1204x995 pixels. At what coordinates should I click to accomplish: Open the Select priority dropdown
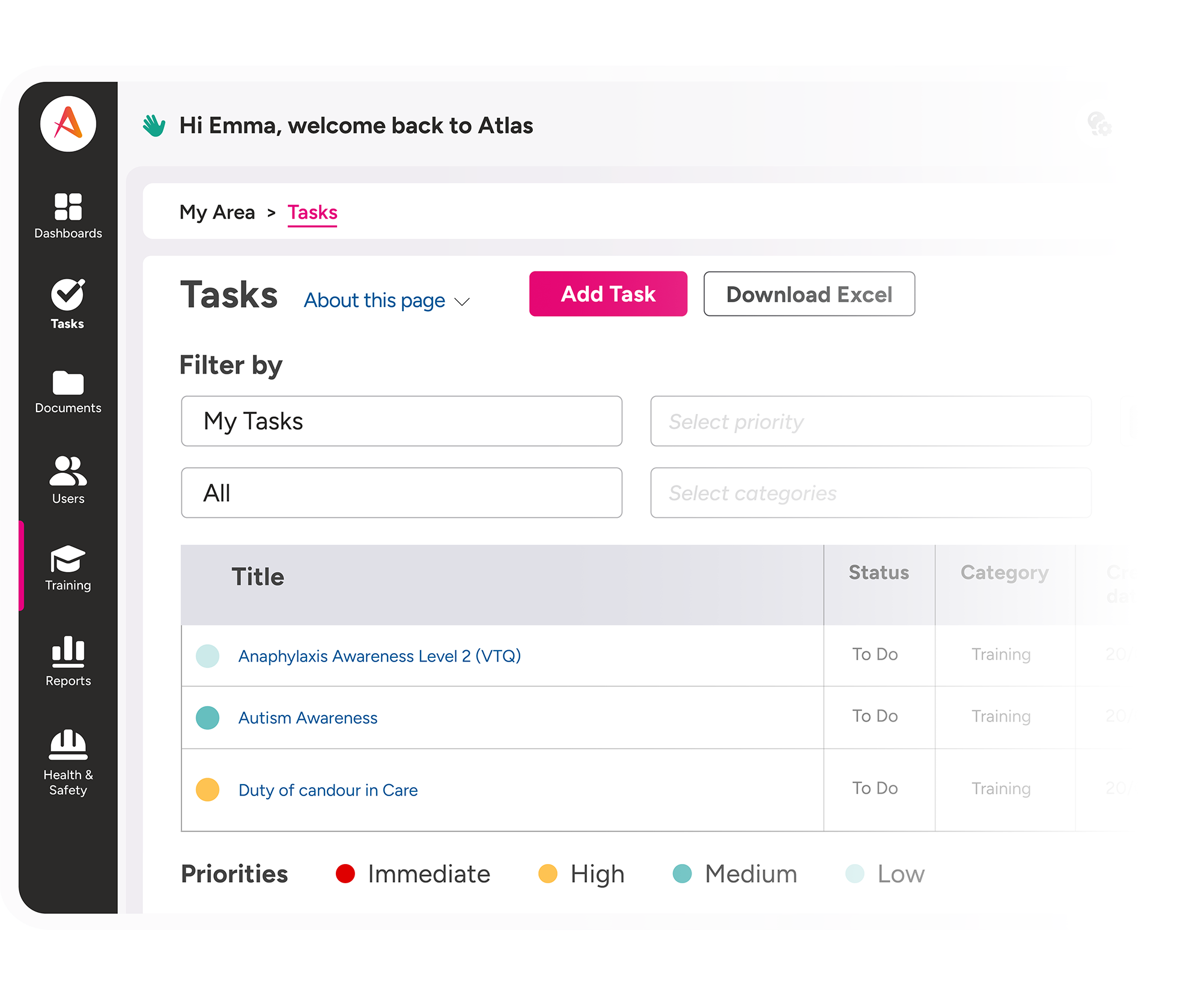click(x=871, y=421)
